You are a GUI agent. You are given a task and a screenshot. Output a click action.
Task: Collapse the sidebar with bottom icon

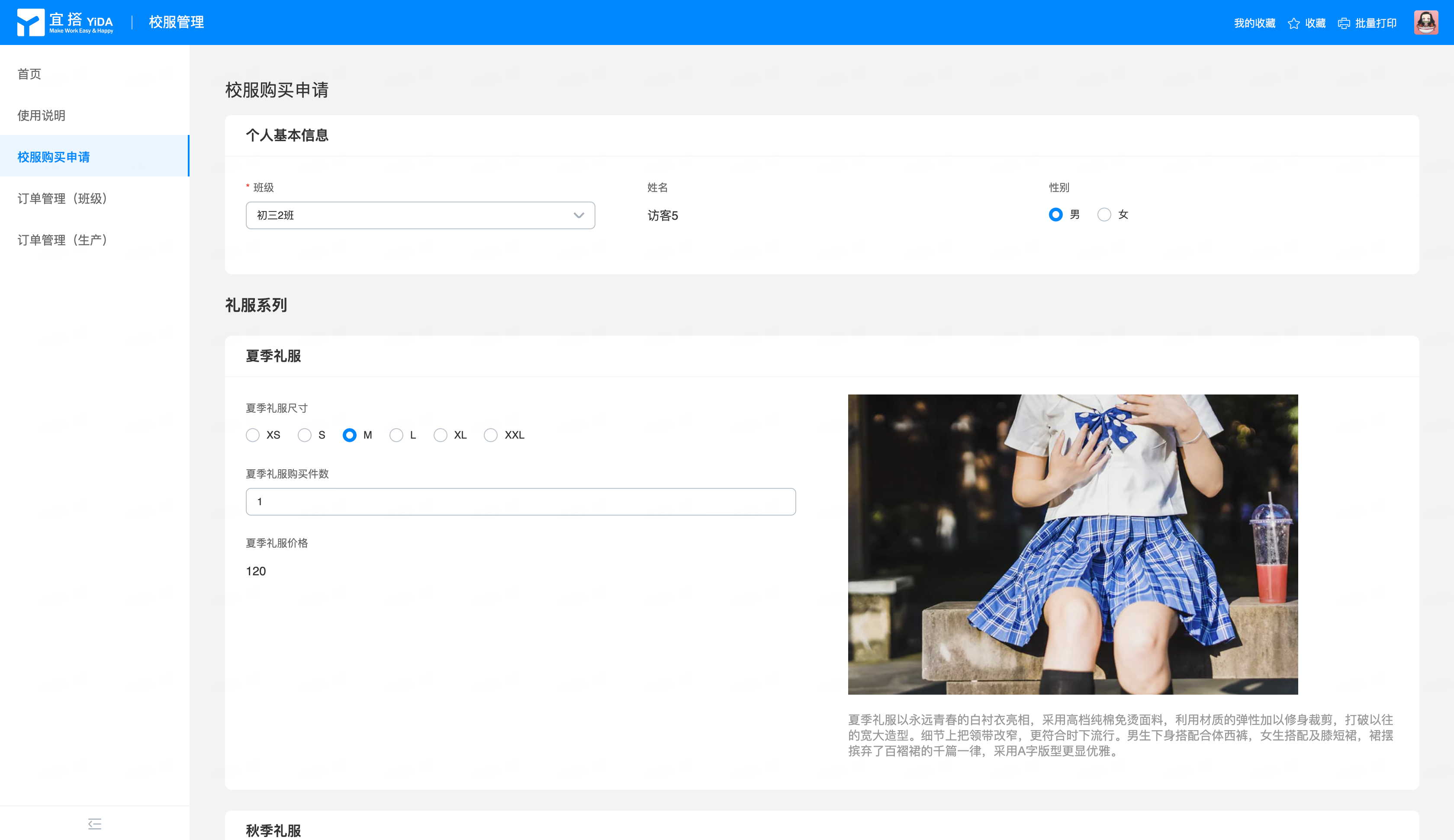95,824
